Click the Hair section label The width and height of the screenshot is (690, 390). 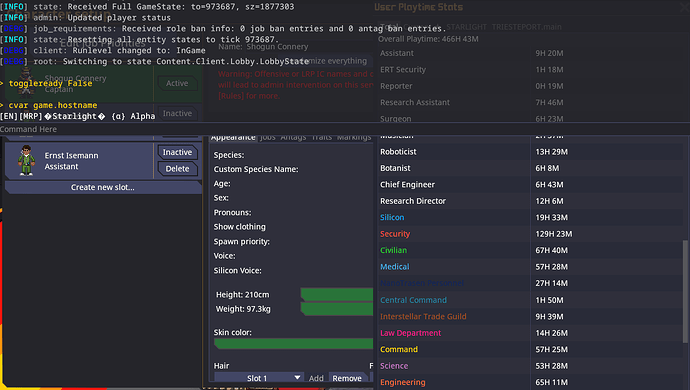coord(221,366)
